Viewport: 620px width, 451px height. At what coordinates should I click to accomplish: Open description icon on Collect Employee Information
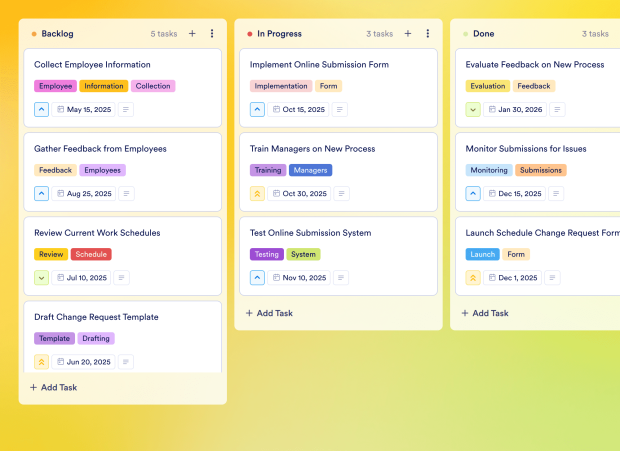click(126, 110)
